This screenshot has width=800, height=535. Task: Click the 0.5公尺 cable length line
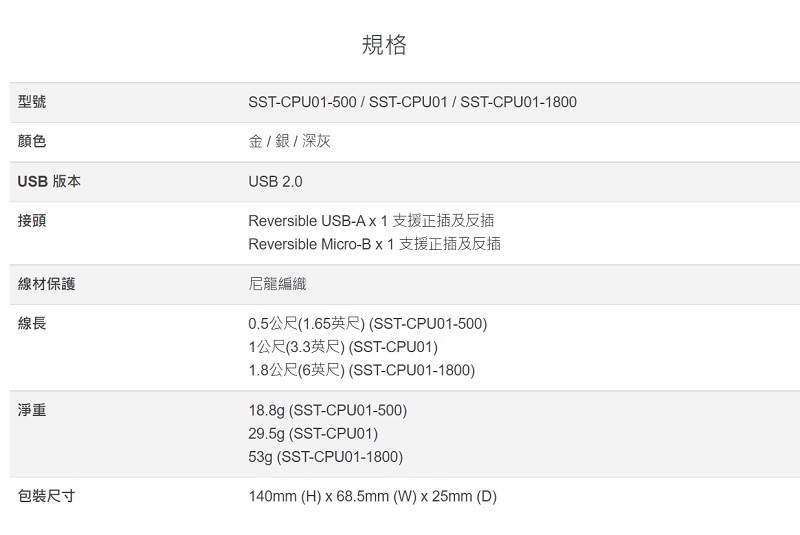coord(367,323)
